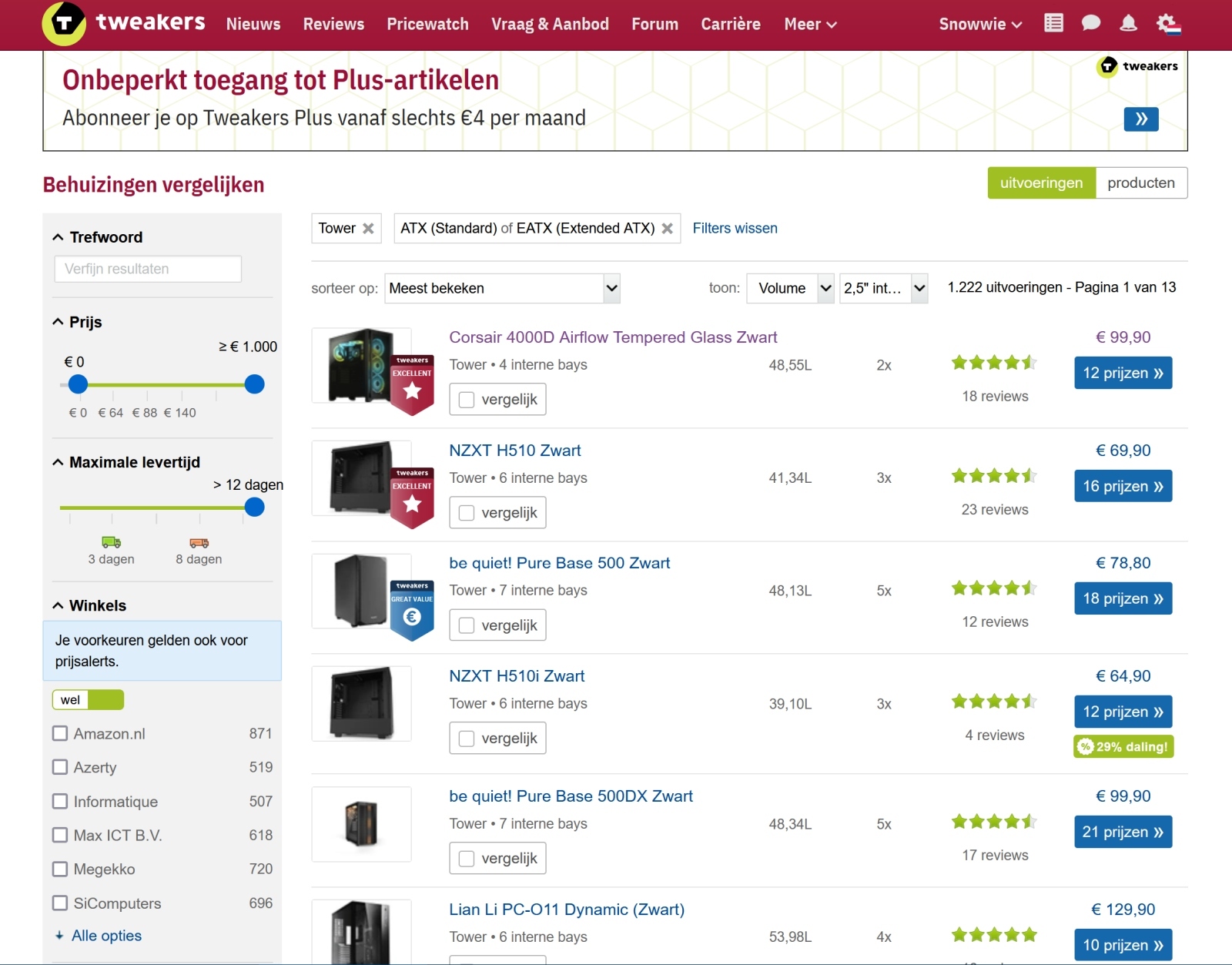This screenshot has height=965, width=1232.
Task: Enable the Megekko shop filter
Action: pos(60,869)
